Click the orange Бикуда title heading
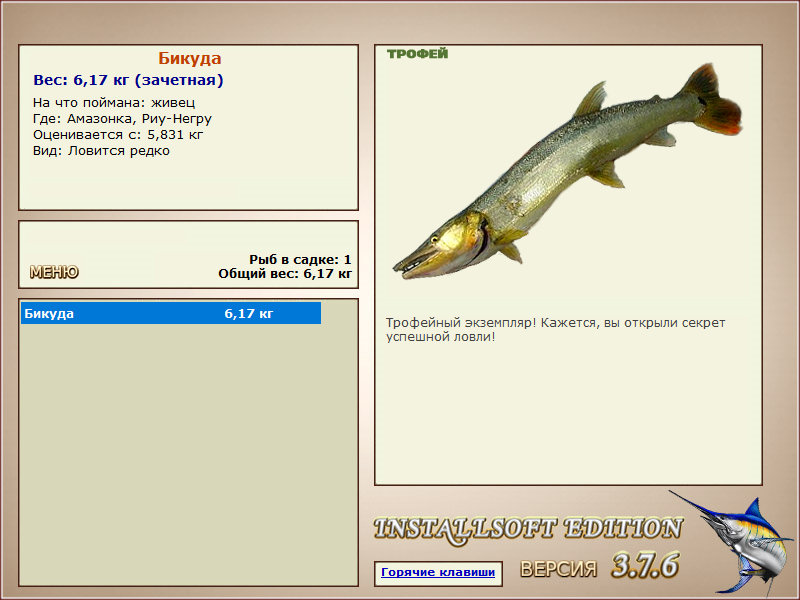The width and height of the screenshot is (800, 600). point(189,58)
